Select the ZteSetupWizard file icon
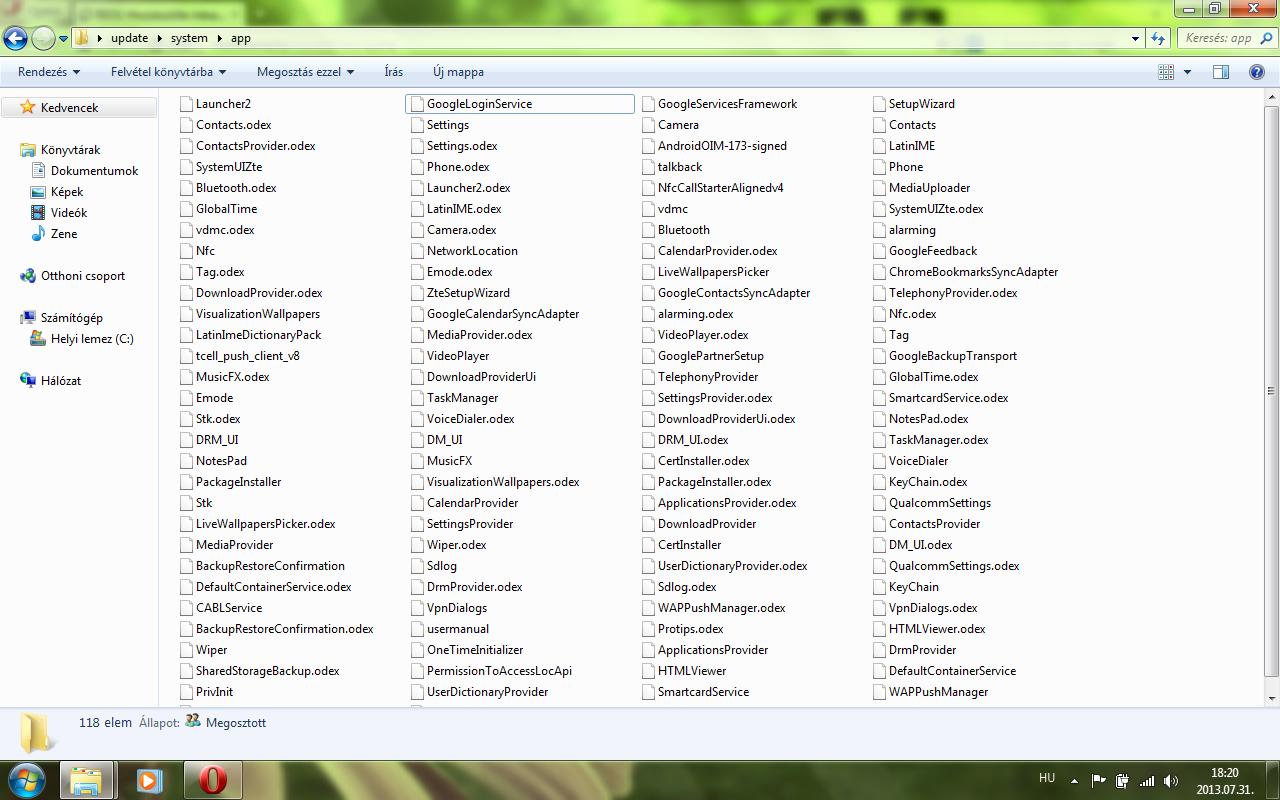Screen dimensions: 1280x800 (x=417, y=292)
